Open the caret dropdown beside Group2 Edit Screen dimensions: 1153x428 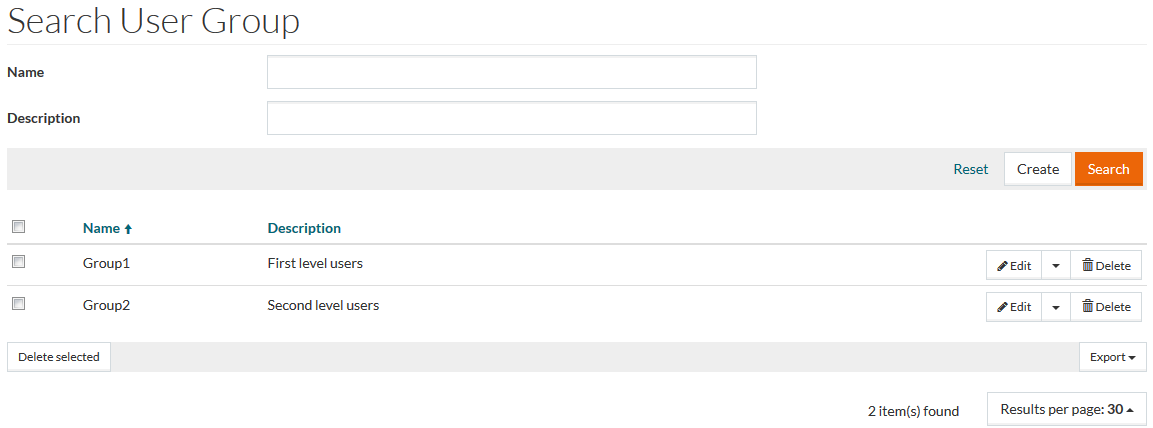[1056, 307]
